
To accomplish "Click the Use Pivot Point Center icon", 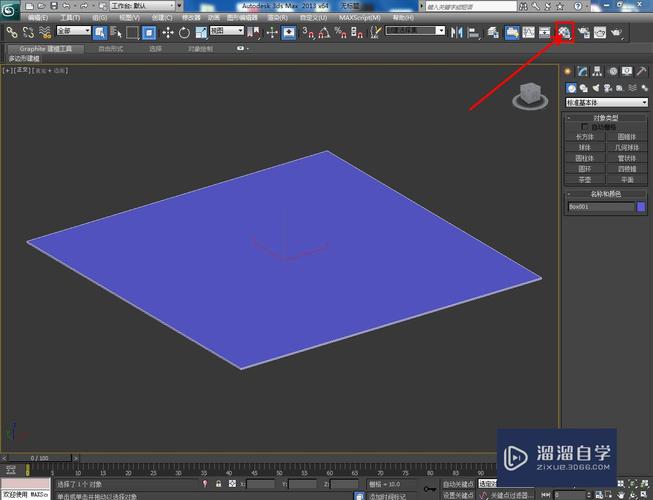I will (253, 32).
